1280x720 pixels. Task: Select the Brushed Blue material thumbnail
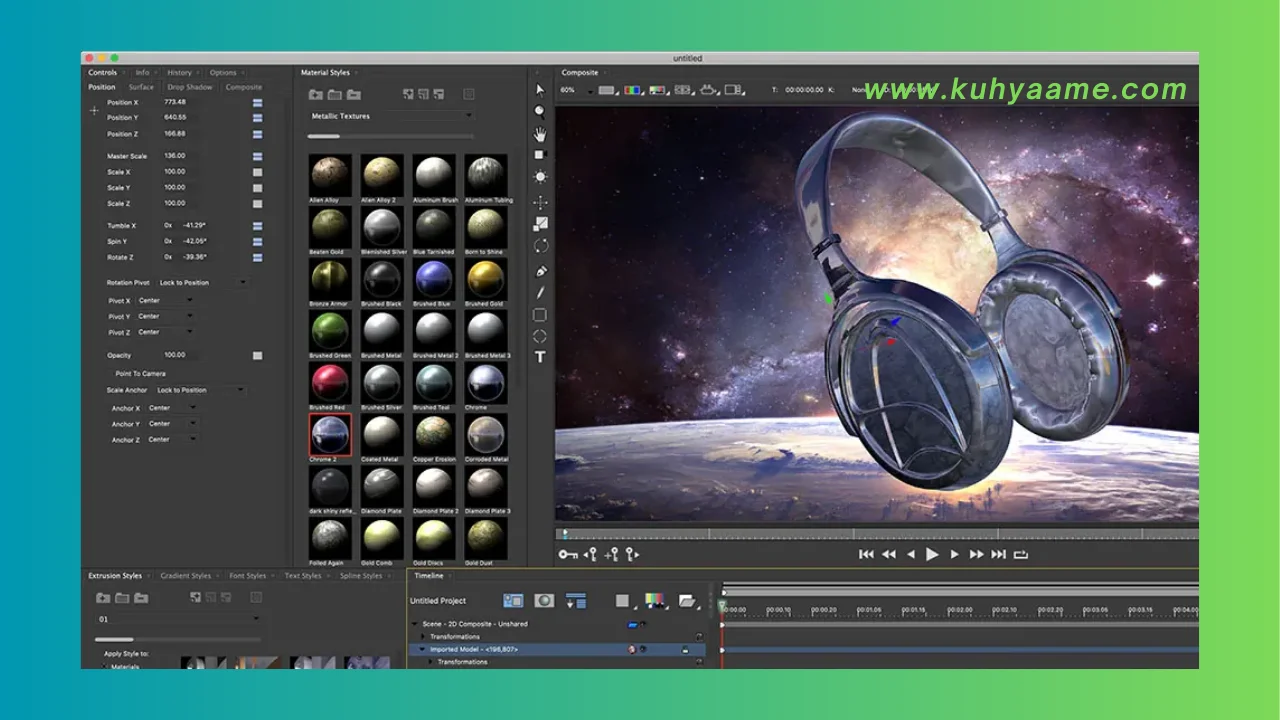432,280
